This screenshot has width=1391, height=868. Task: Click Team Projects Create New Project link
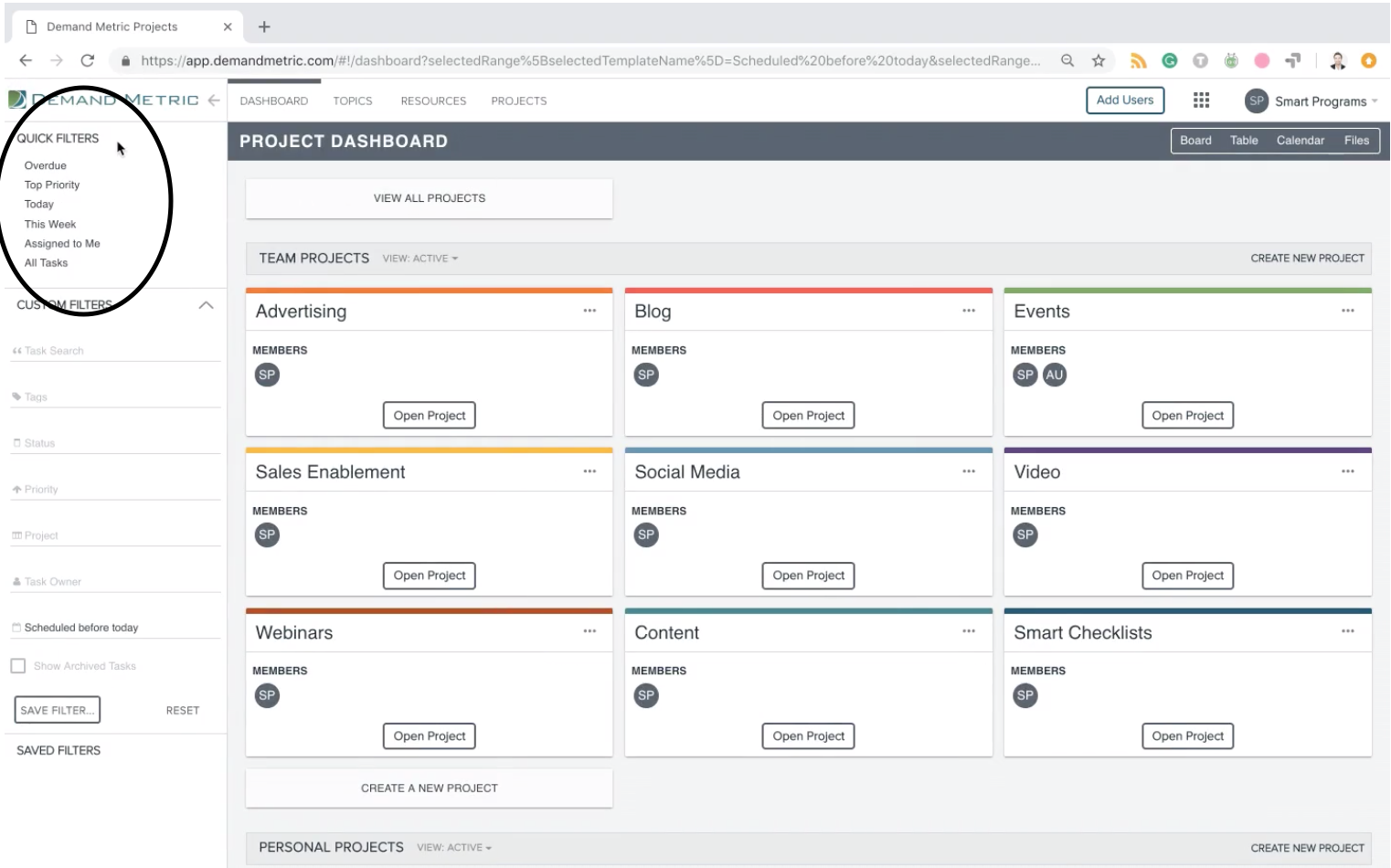click(1307, 259)
